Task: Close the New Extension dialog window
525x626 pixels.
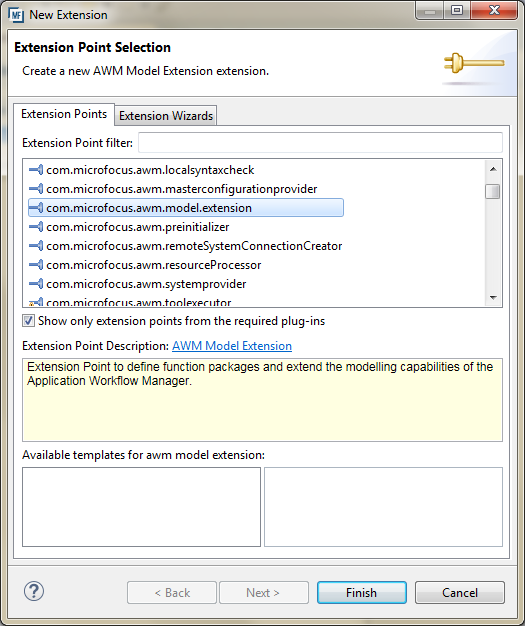Action: (494, 10)
